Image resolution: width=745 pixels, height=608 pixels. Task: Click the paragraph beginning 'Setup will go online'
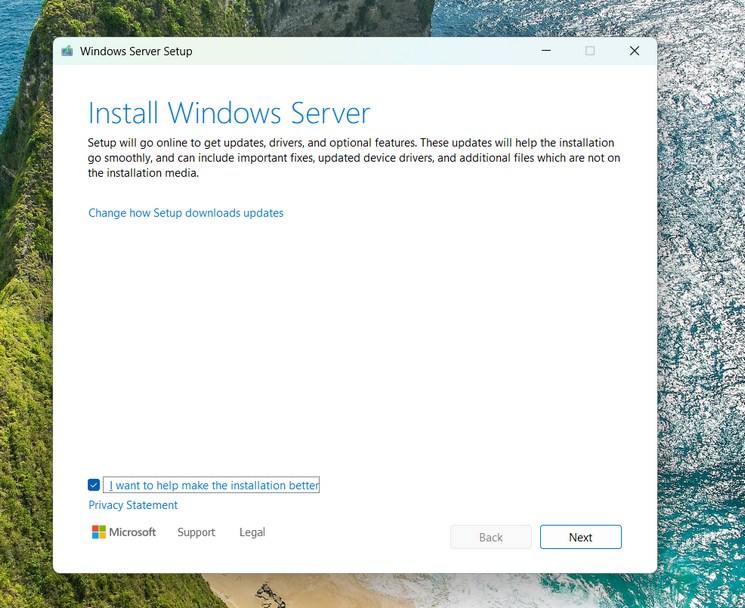[x=354, y=158]
